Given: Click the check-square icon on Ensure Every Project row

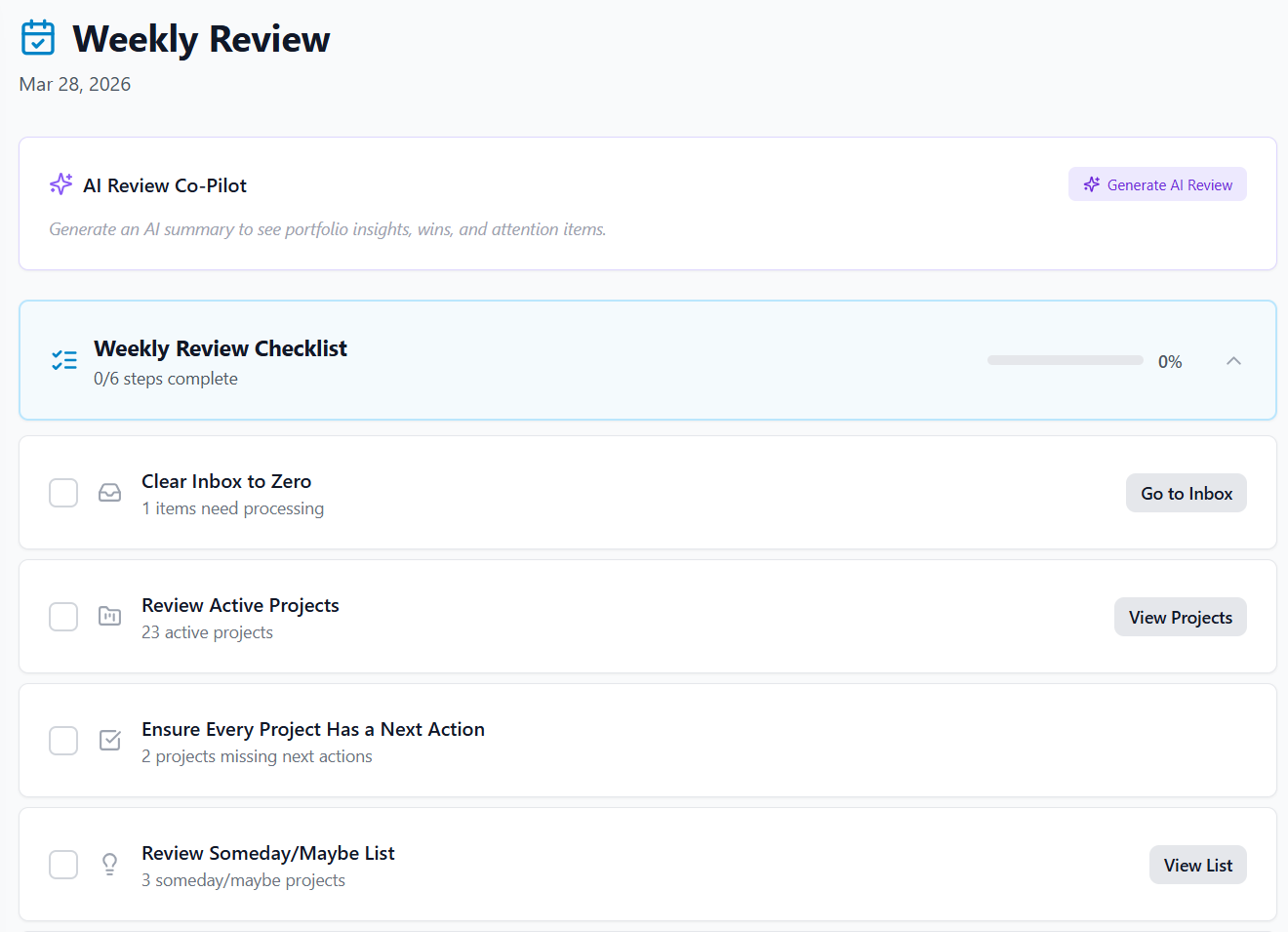Looking at the screenshot, I should click(x=109, y=740).
